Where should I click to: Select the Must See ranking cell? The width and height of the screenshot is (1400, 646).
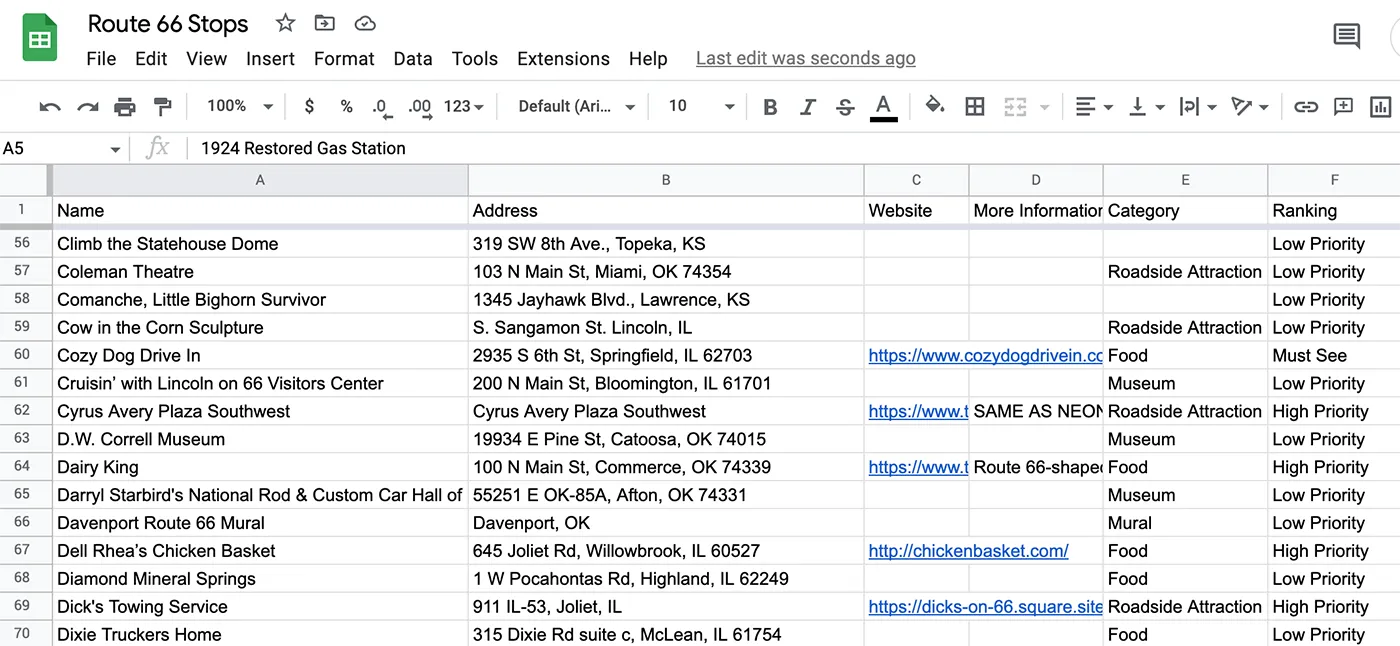[1334, 356]
